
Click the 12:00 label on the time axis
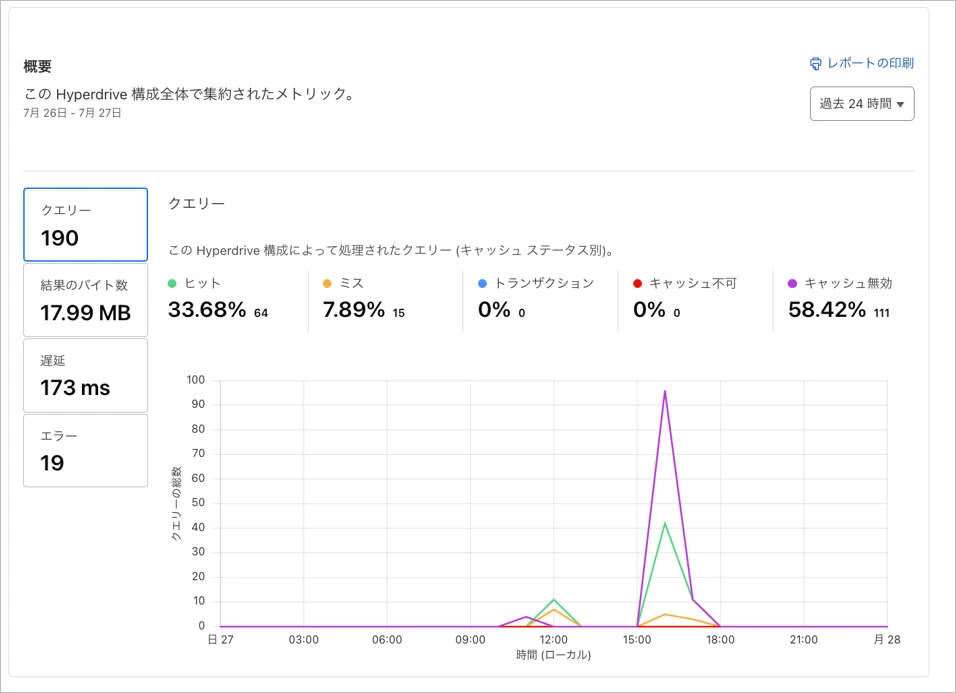tap(553, 640)
